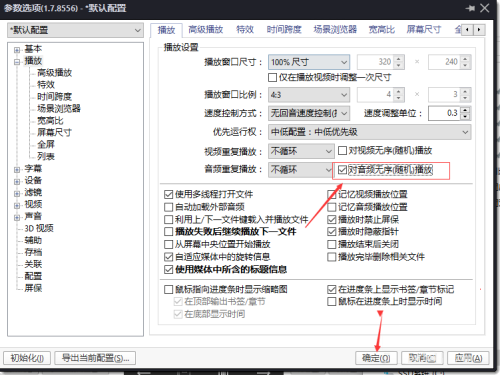This screenshot has height=375, width=500.
Task: Select 辅助 in the tree
Action: 33,240
